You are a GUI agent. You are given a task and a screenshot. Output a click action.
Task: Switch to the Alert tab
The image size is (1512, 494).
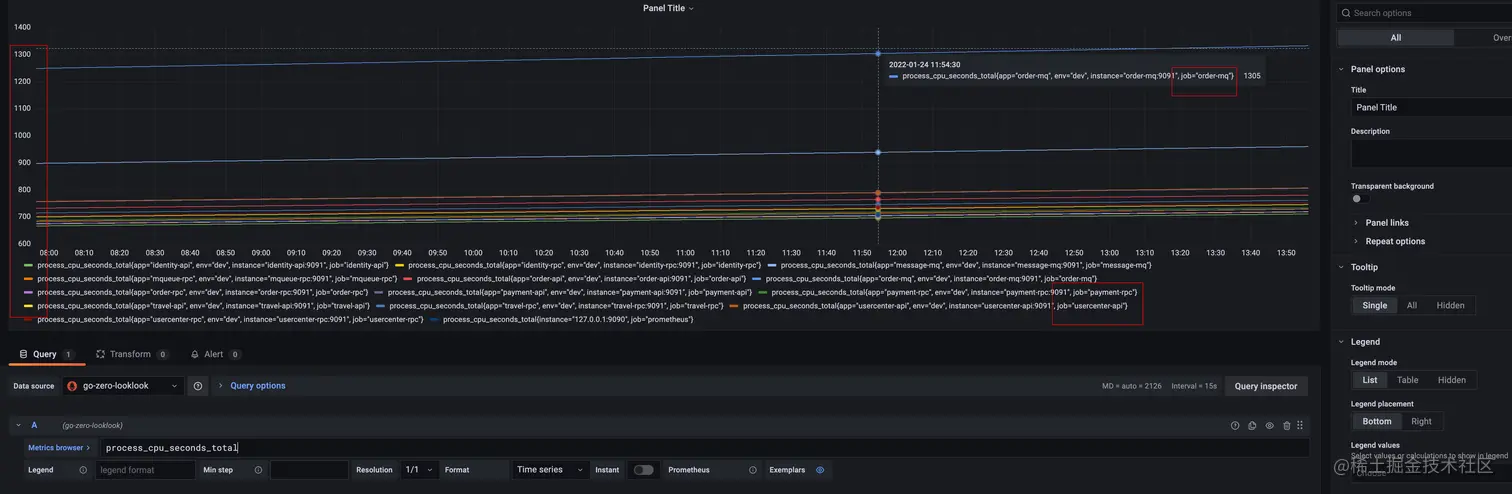215,354
